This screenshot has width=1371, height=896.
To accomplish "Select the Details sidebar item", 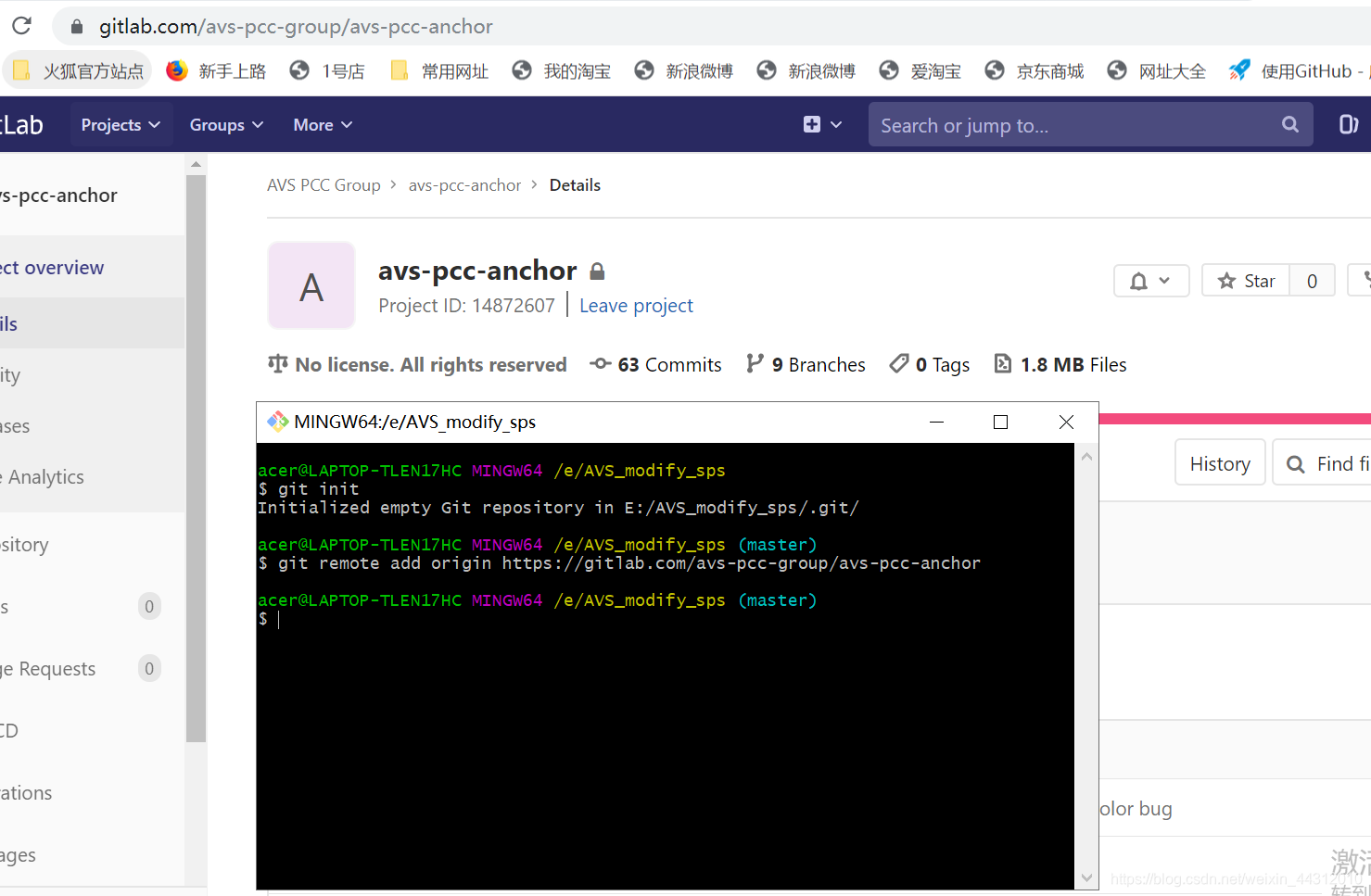I will pos(93,323).
